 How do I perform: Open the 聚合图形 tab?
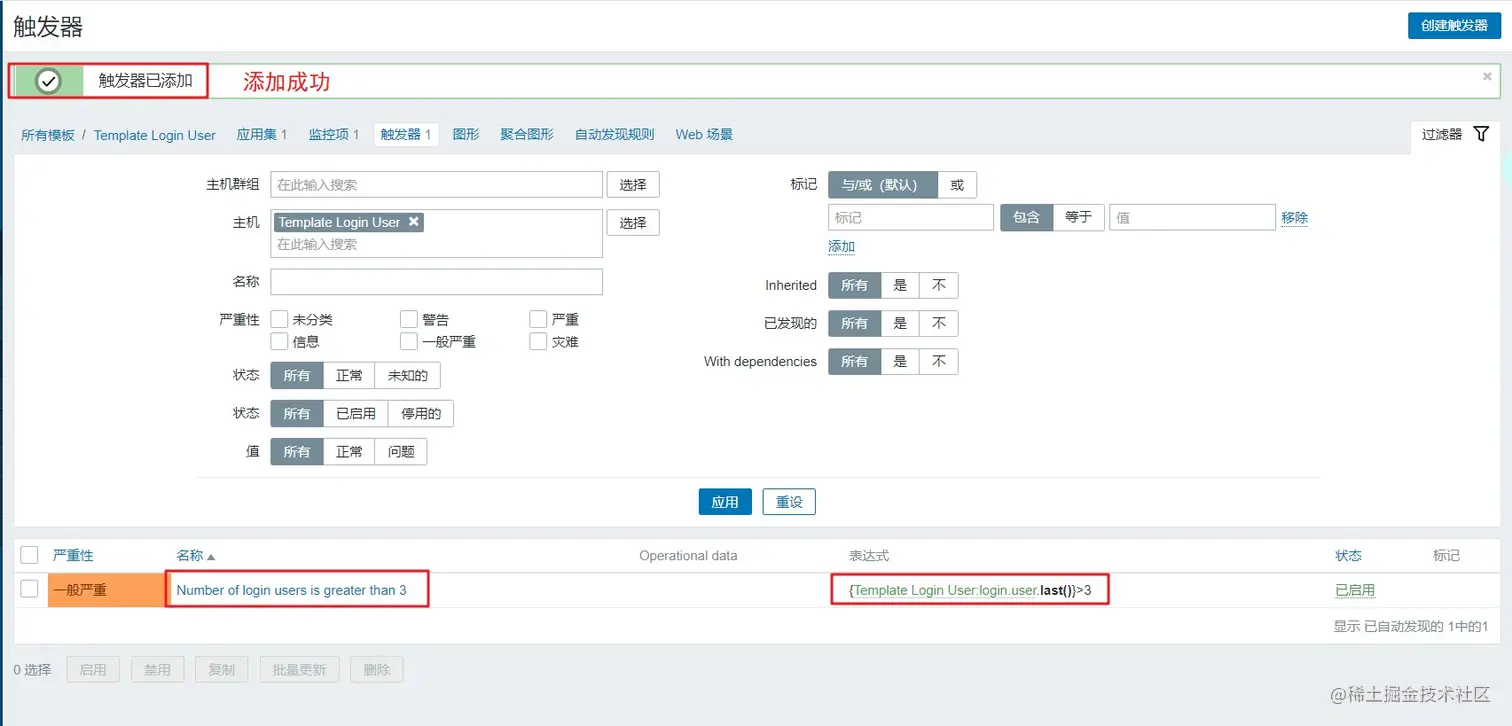[x=527, y=134]
